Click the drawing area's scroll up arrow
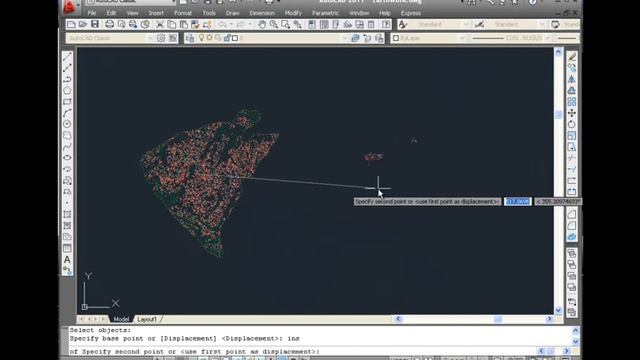The height and width of the screenshot is (360, 640). coord(558,51)
